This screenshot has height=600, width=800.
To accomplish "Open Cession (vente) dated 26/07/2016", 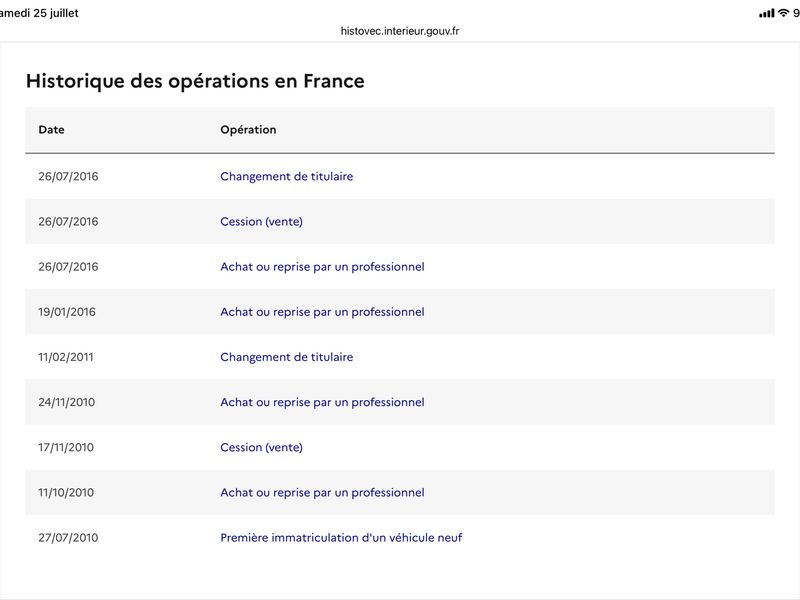I will [x=261, y=221].
